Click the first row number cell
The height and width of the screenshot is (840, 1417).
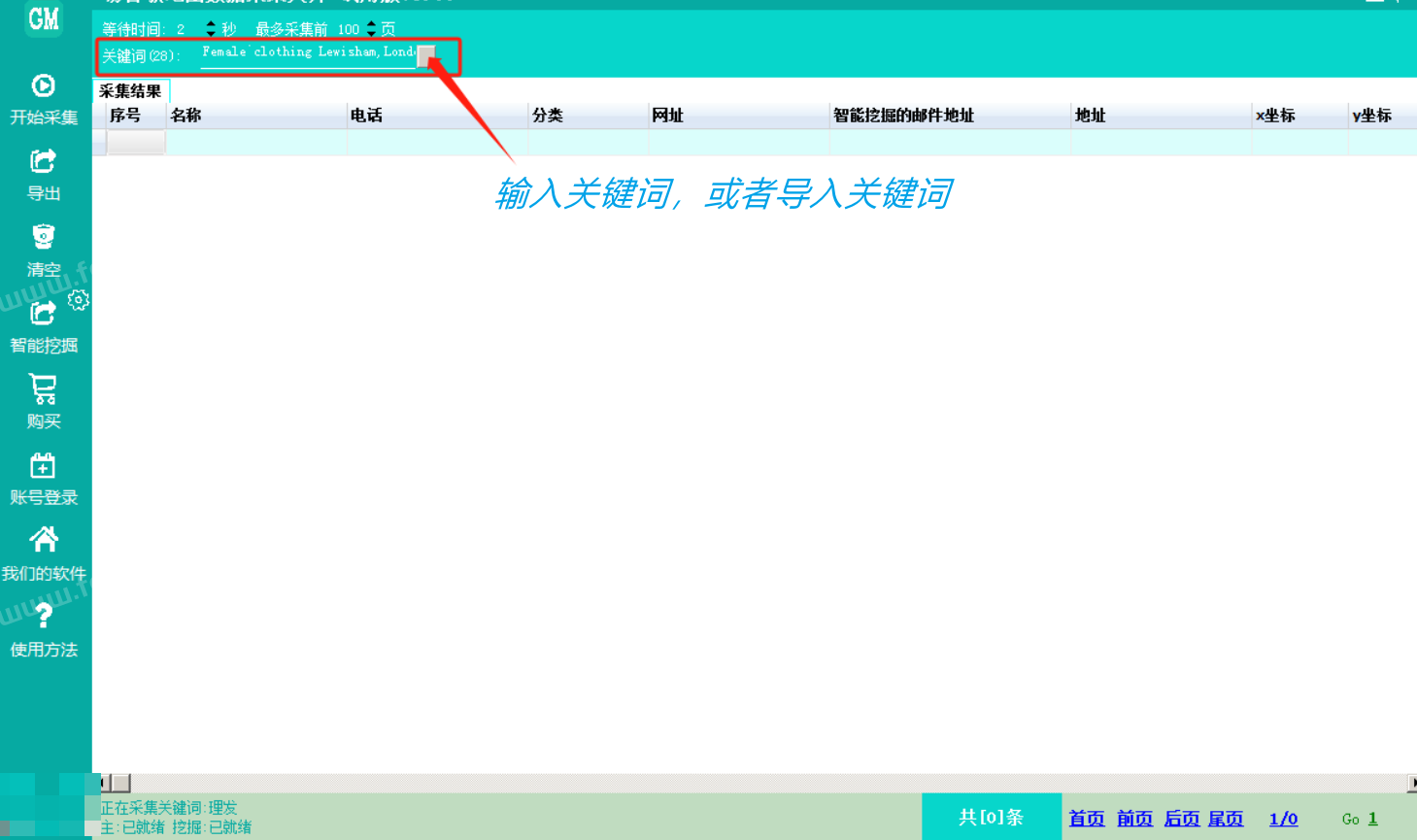point(136,143)
